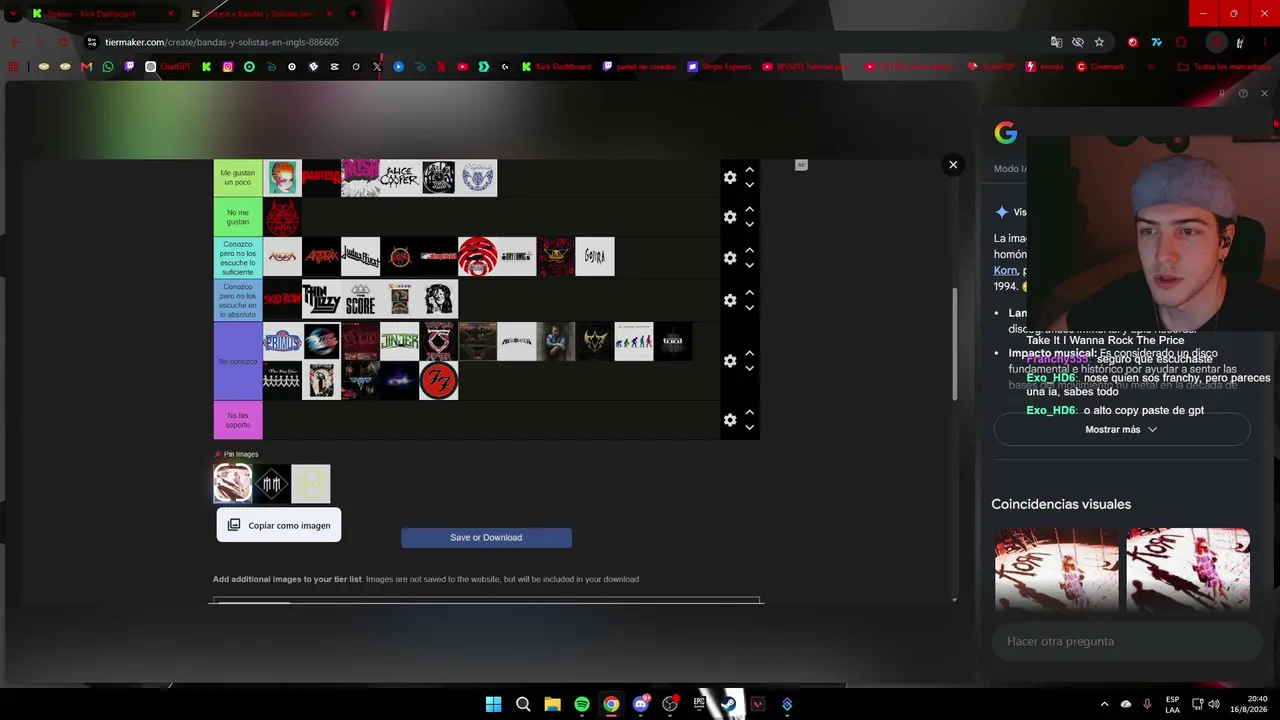This screenshot has height=720, width=1280.
Task: Open the second Korn visual match image
Action: 1188,568
